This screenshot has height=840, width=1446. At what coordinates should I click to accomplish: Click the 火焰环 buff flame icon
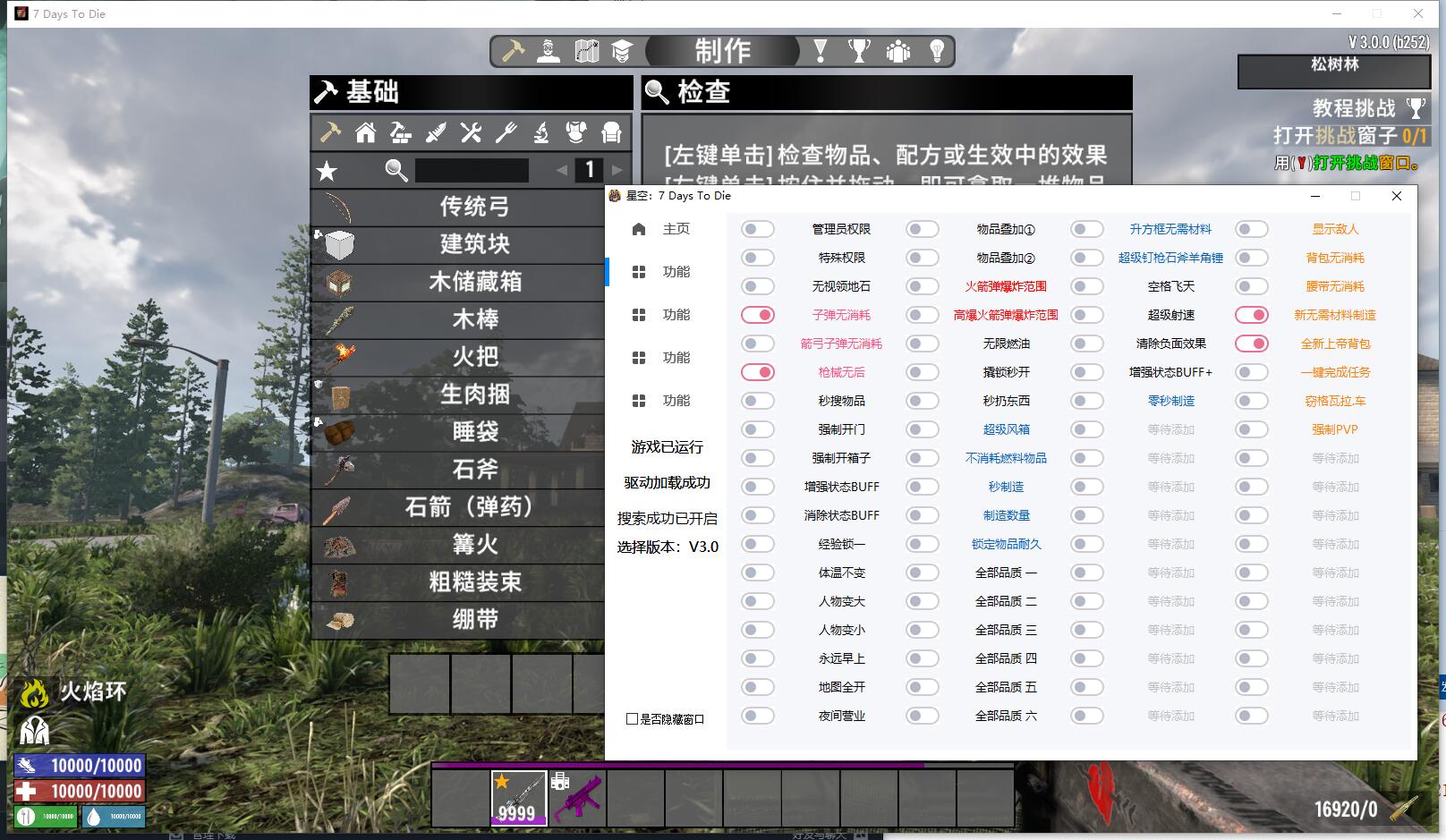tap(34, 693)
